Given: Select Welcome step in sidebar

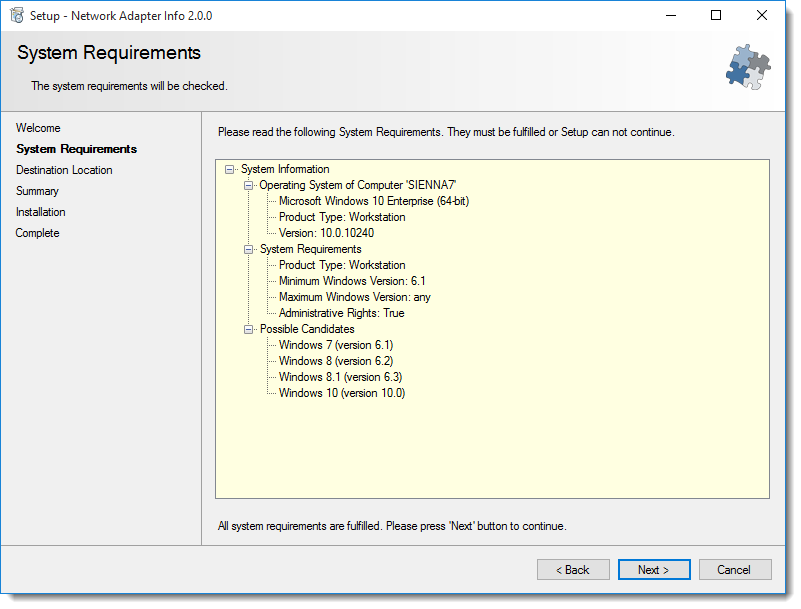Looking at the screenshot, I should click(38, 128).
